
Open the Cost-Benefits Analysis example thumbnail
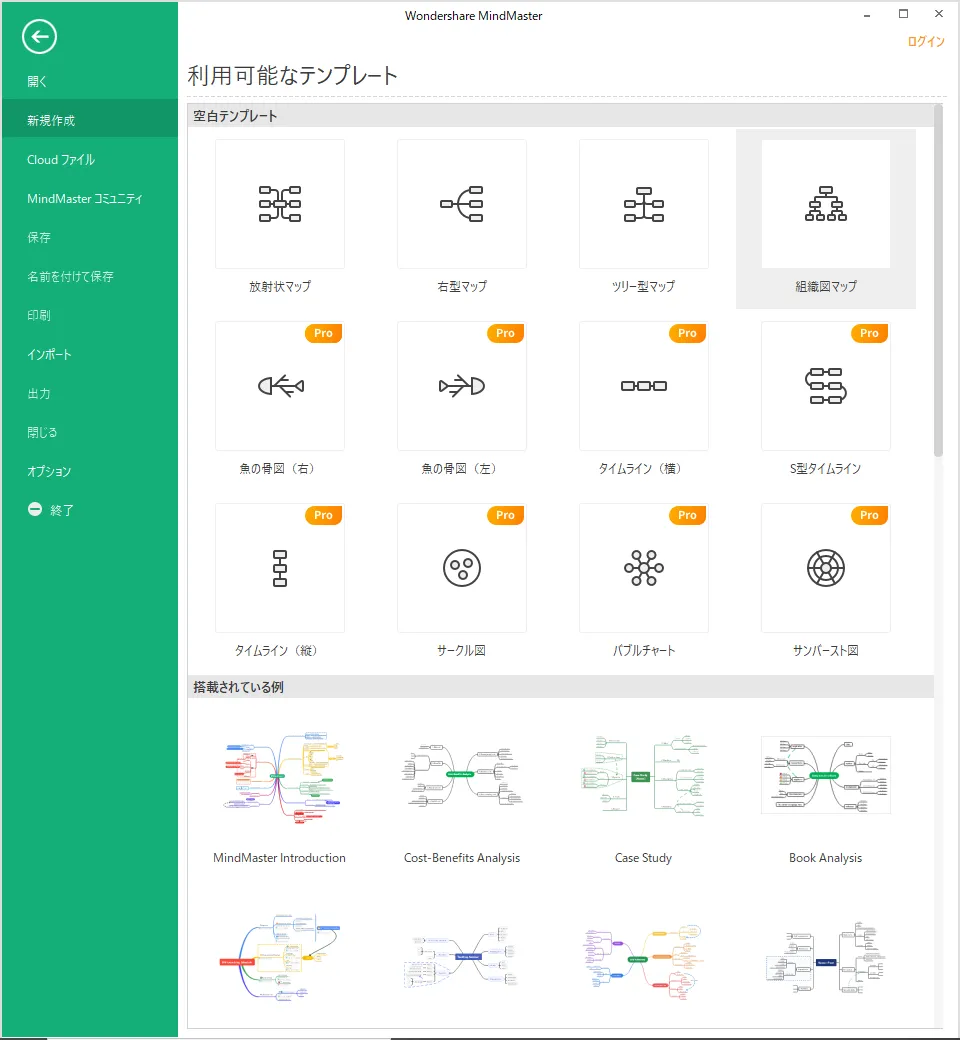(462, 776)
